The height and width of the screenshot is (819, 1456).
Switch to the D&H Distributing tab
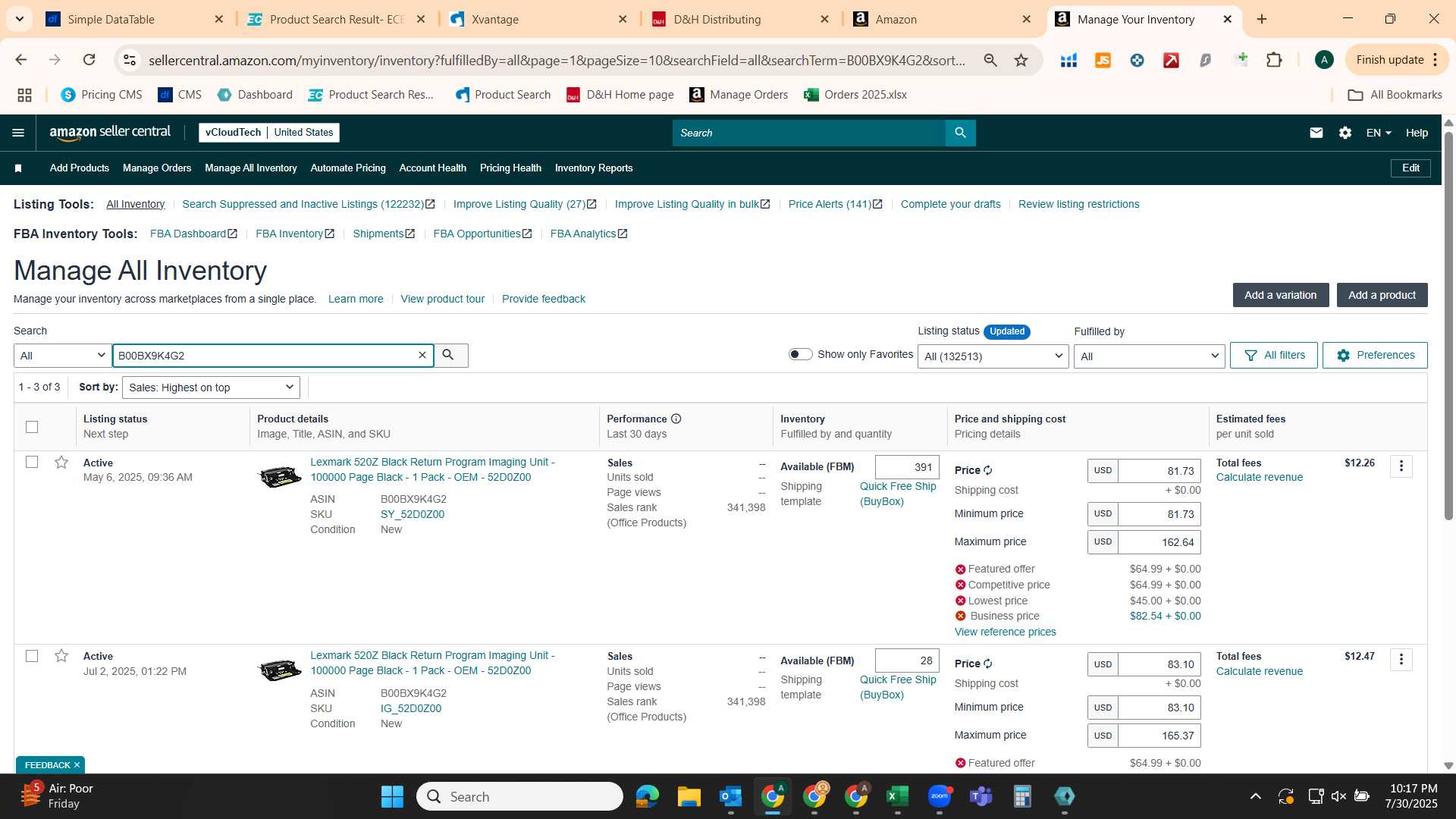[740, 20]
